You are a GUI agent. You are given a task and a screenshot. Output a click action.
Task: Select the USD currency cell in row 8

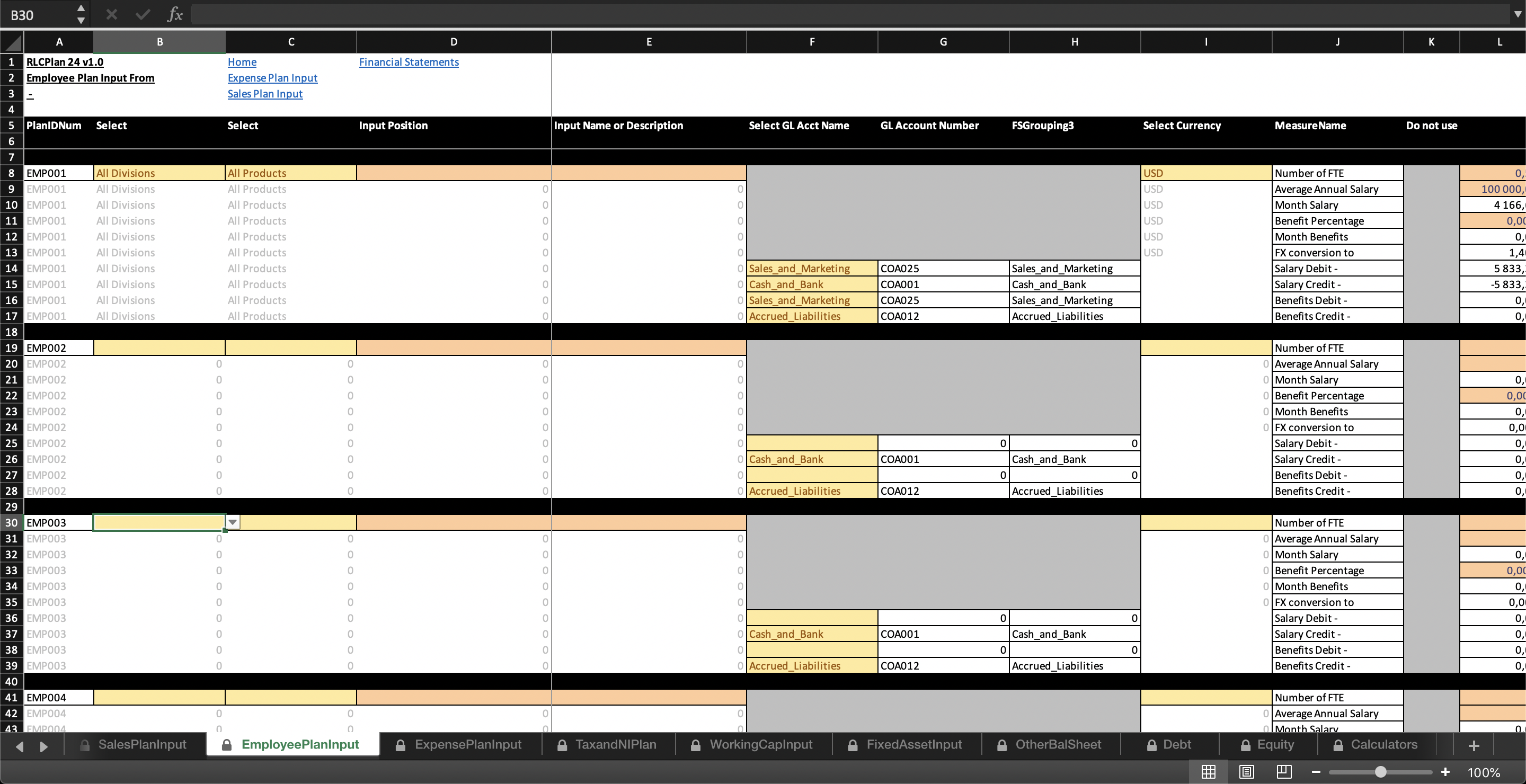click(1206, 173)
